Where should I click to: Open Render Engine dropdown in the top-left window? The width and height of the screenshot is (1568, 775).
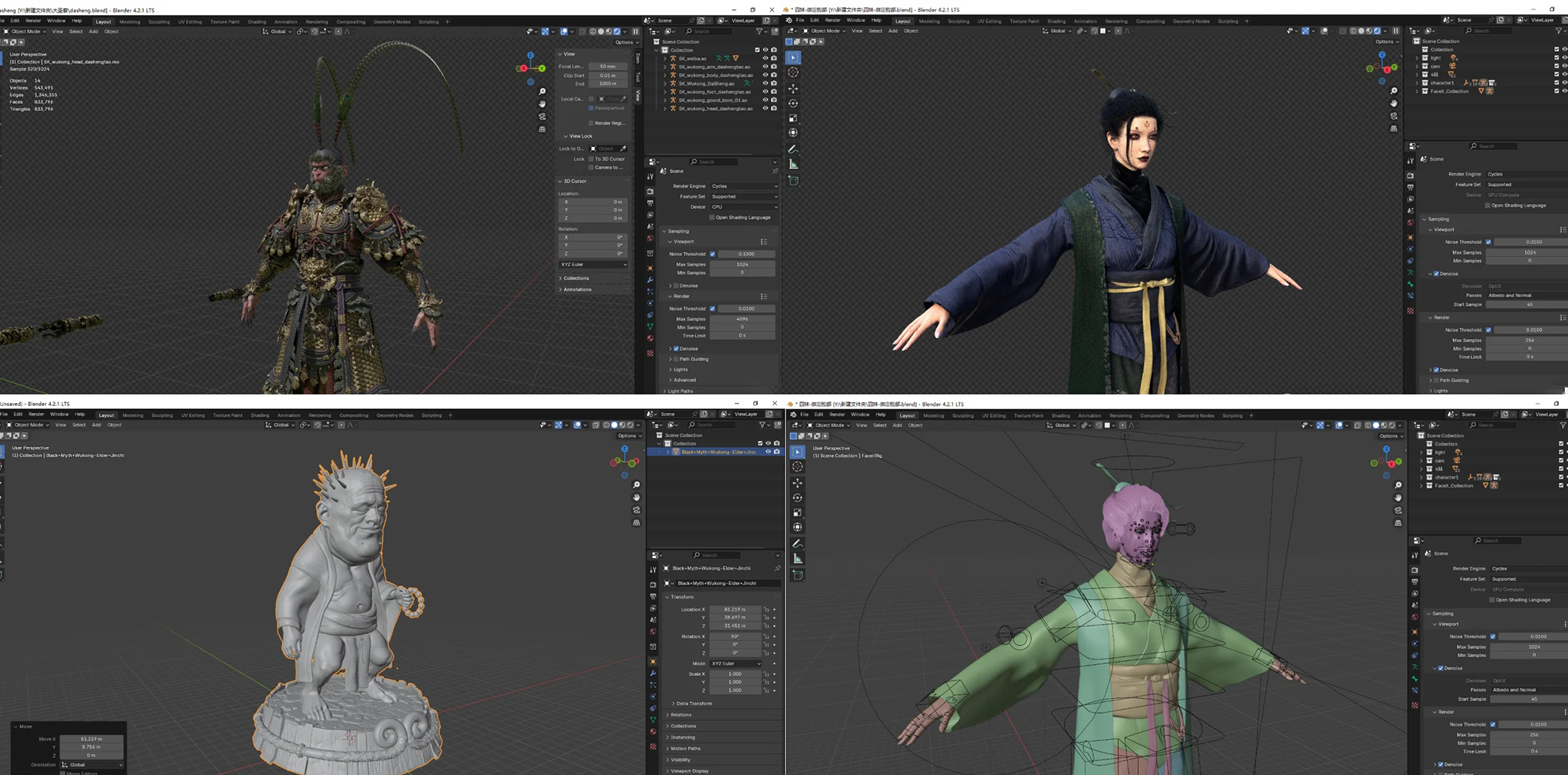tap(744, 186)
